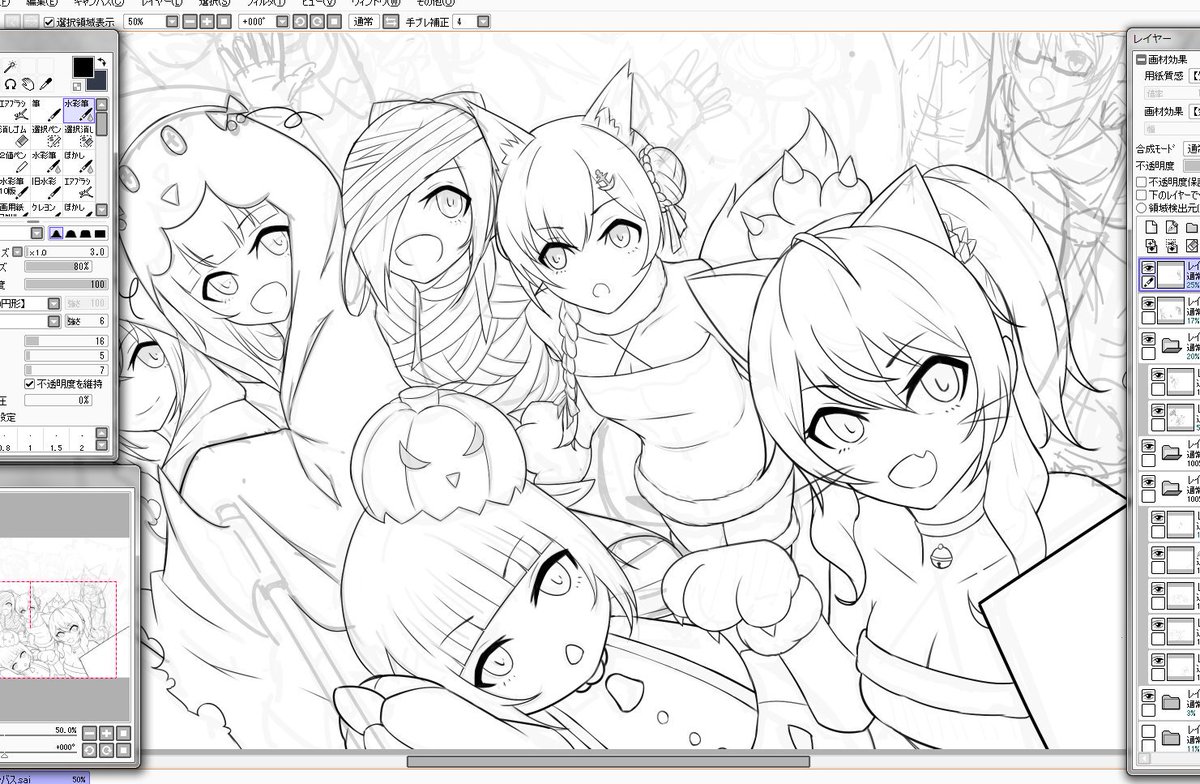Adjust the 80% minimum size slider
This screenshot has height=784, width=1200.
pos(57,267)
